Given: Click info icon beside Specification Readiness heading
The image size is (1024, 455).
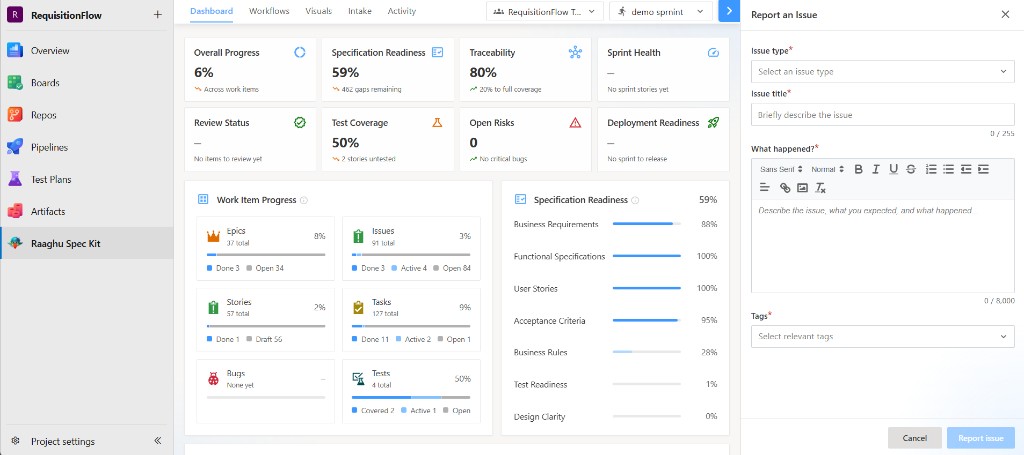Looking at the screenshot, I should 635,200.
